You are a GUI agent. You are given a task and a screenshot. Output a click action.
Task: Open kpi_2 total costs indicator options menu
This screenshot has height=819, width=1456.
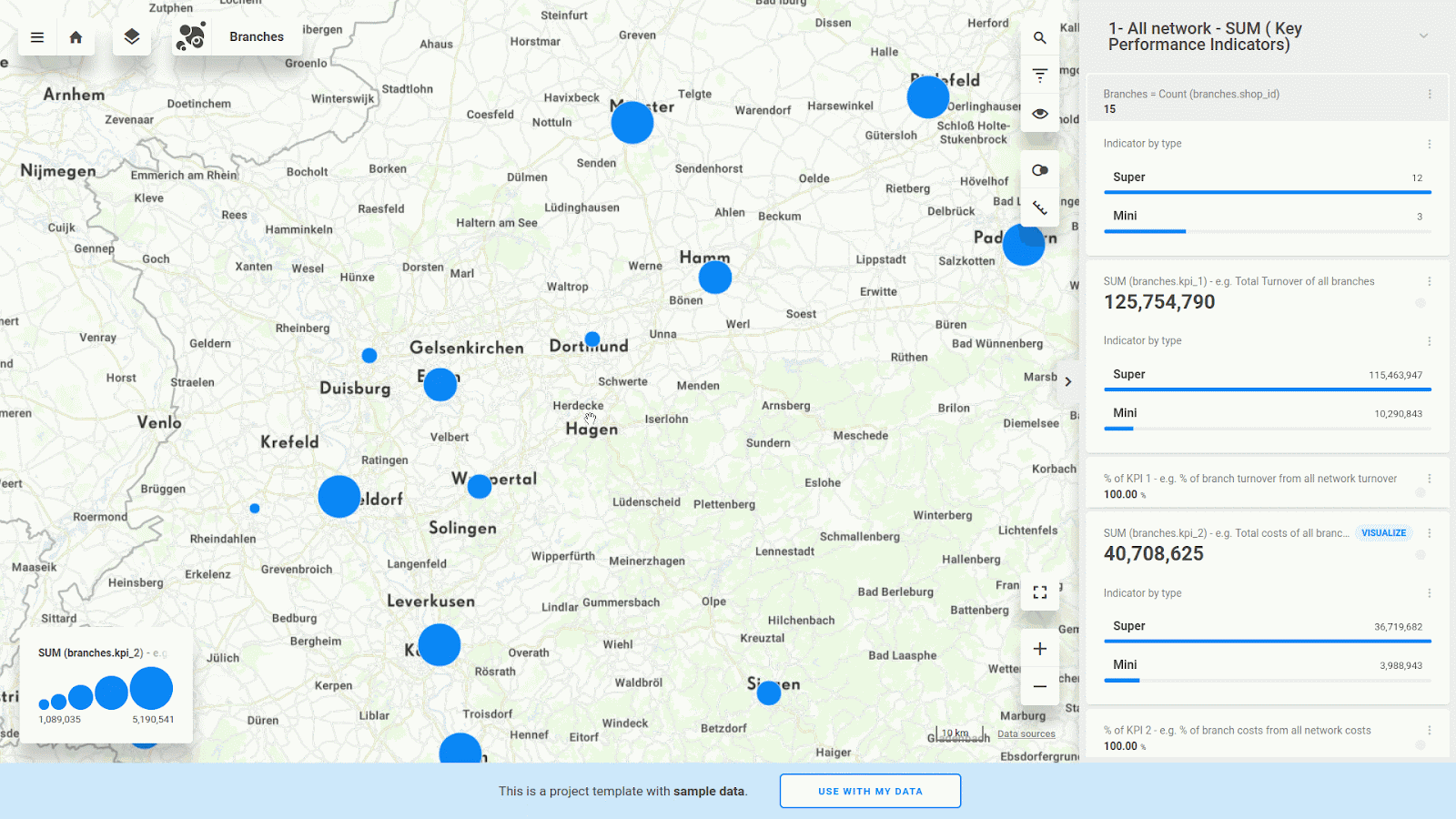1430,533
